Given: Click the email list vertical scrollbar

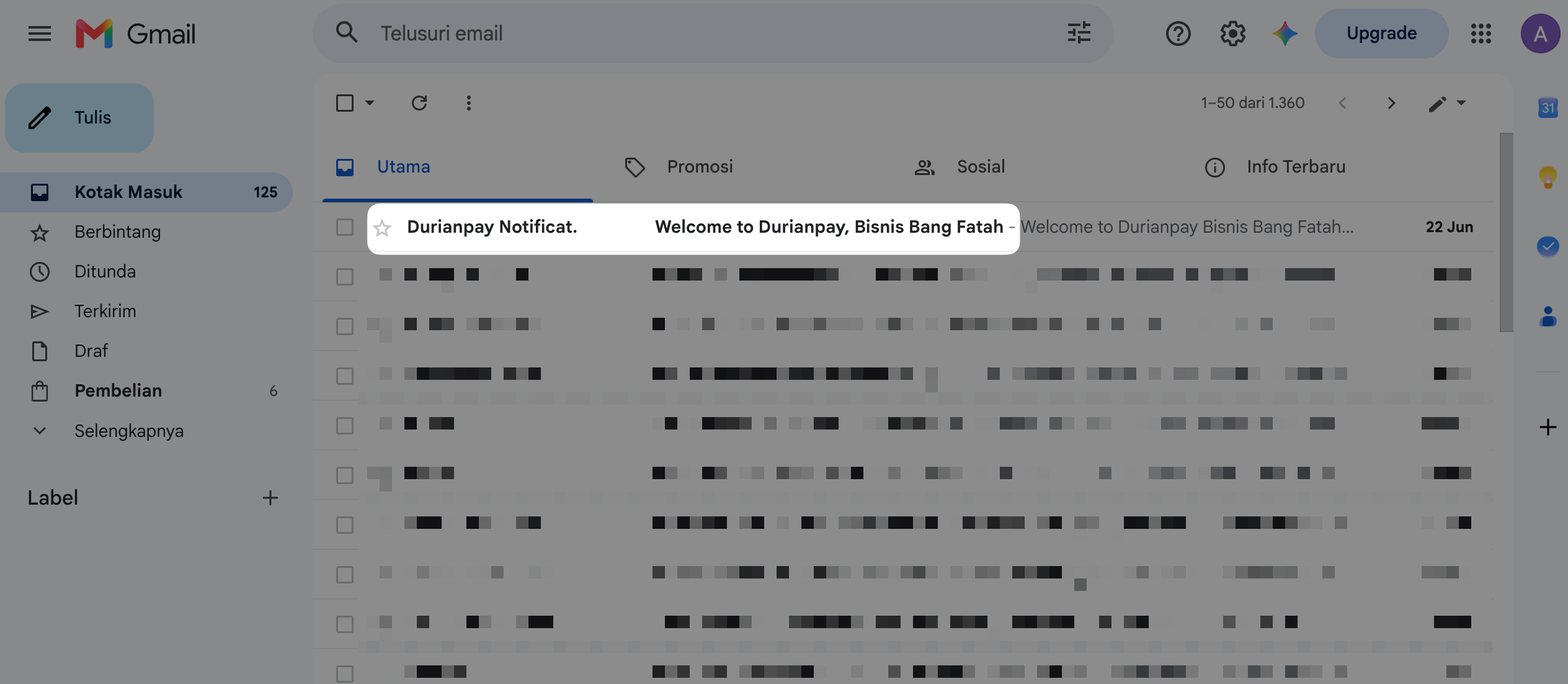Looking at the screenshot, I should (x=1507, y=232).
